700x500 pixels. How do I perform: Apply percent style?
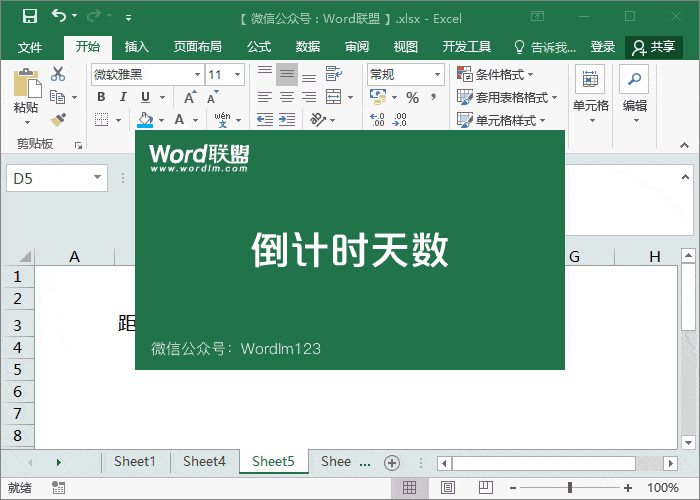pos(412,98)
